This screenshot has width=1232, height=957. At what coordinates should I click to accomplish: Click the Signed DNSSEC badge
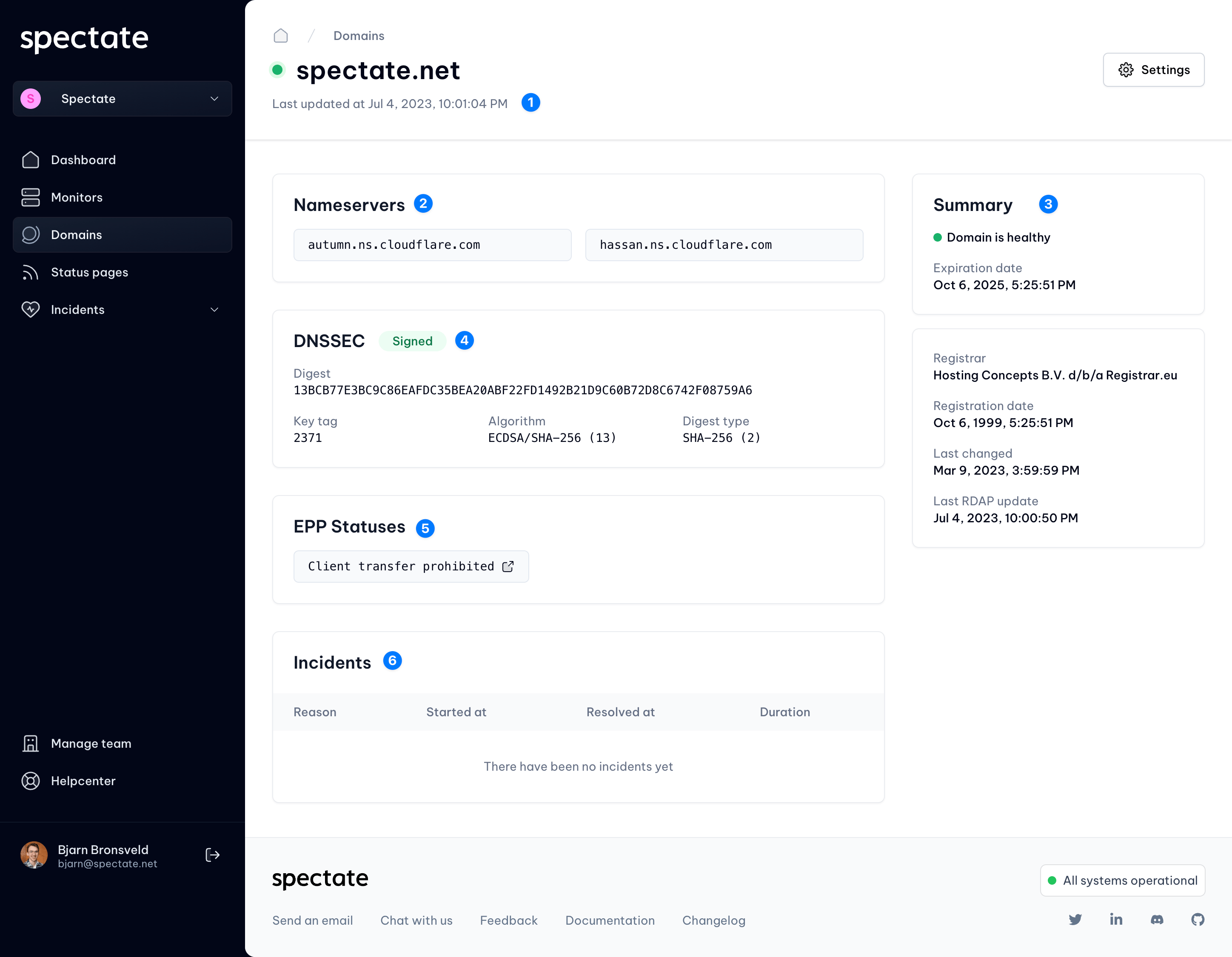coord(412,341)
